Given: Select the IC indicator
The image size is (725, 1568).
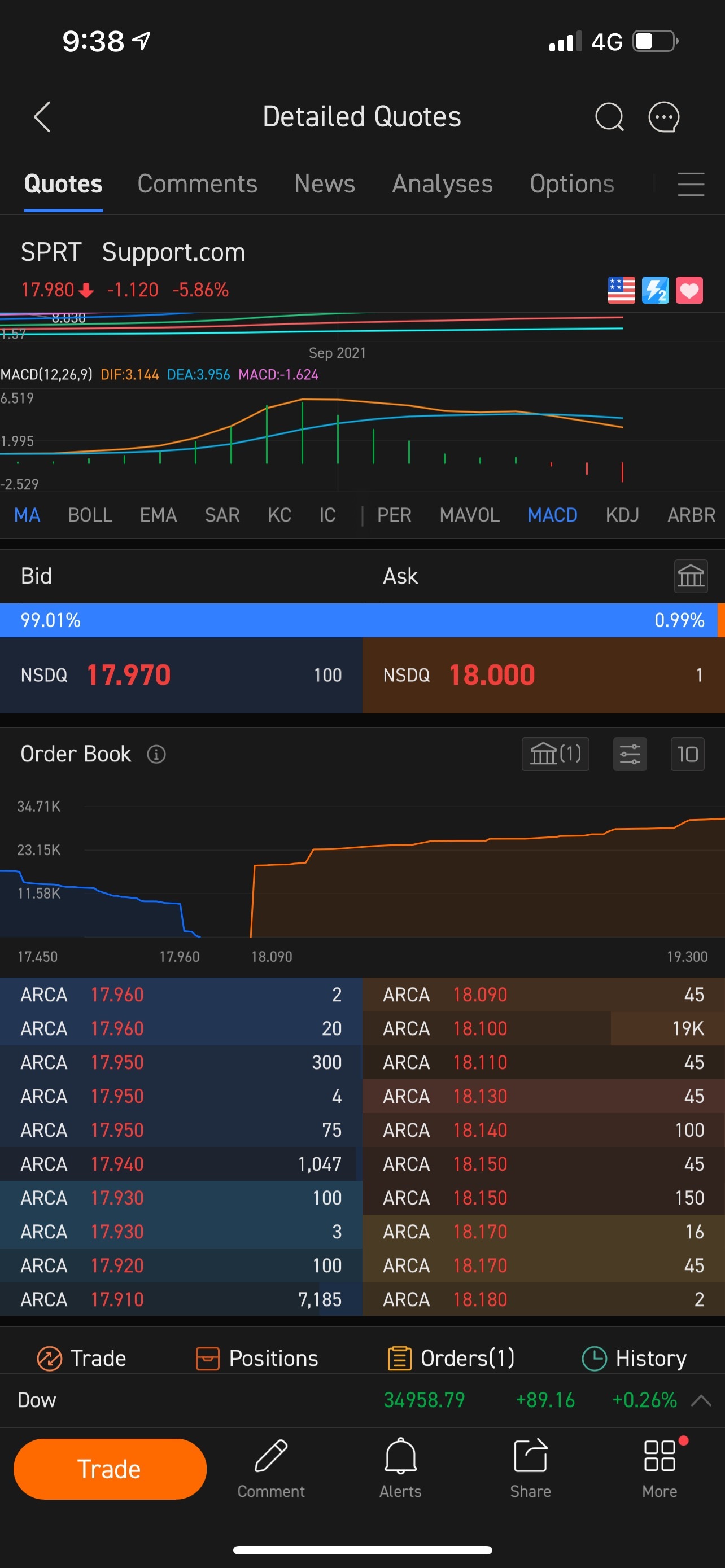Looking at the screenshot, I should 327,515.
